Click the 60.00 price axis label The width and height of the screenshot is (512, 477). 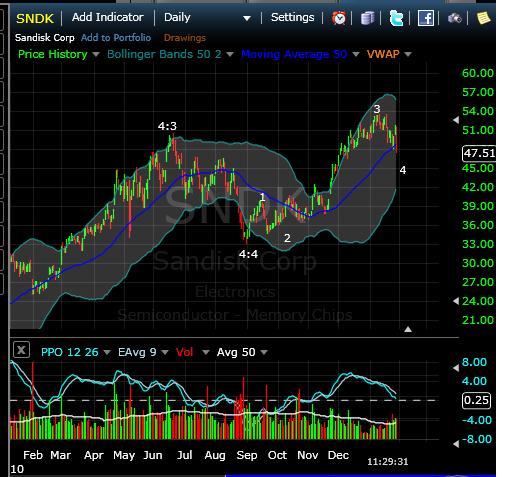pyautogui.click(x=478, y=73)
